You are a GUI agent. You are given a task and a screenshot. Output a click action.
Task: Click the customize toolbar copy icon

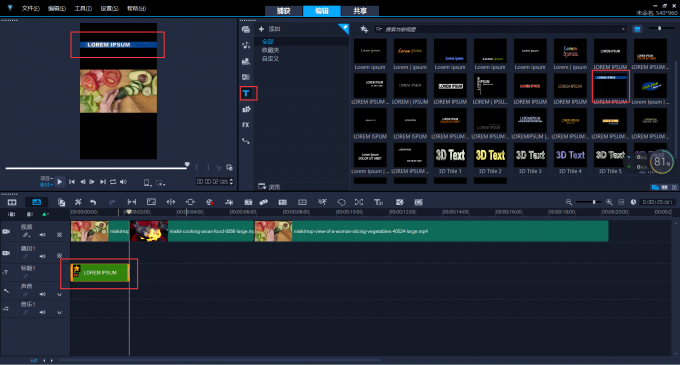click(62, 202)
